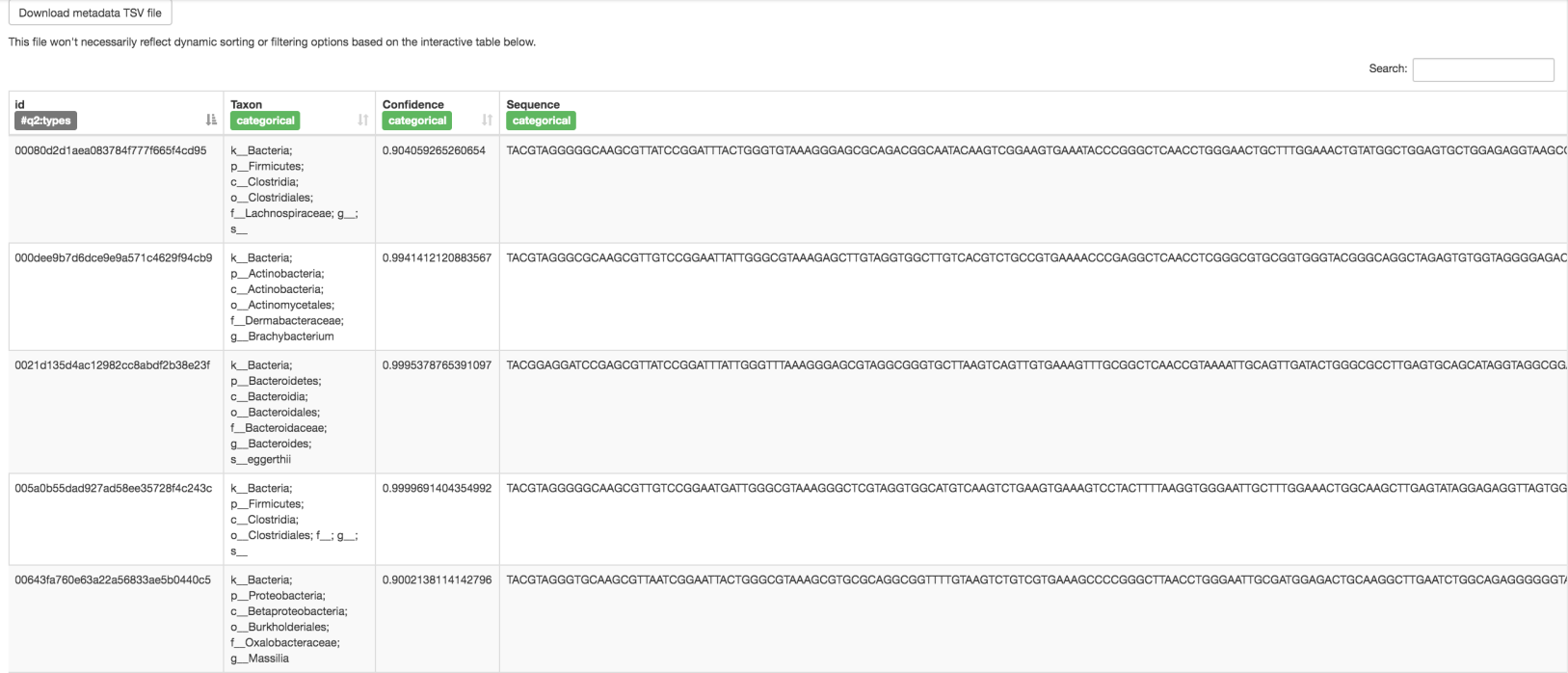This screenshot has height=673, width=1568.
Task: Click the #q2:types badge under id
Action: click(45, 121)
